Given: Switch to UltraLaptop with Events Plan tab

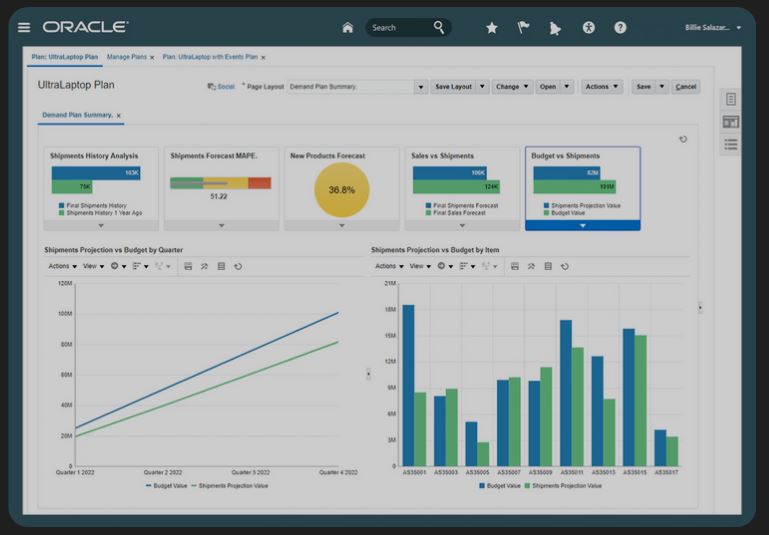Looking at the screenshot, I should (x=211, y=57).
